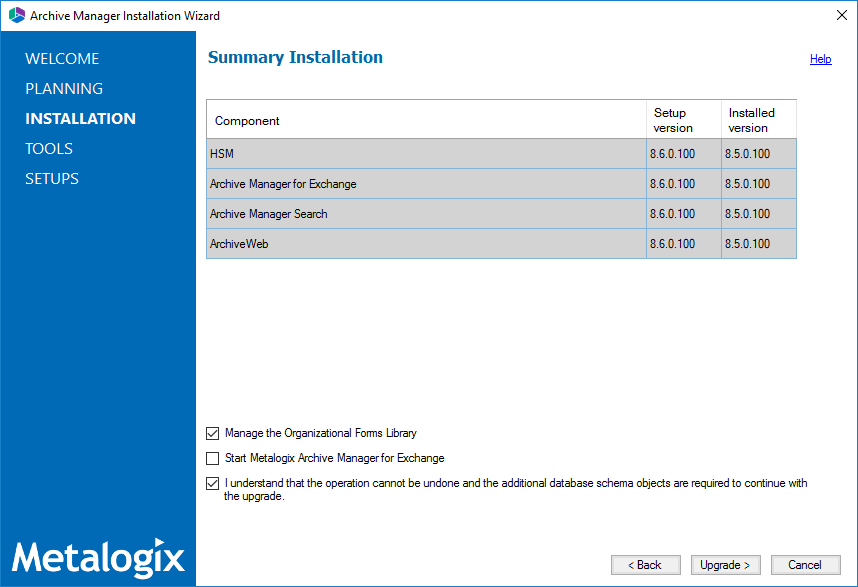Cancel the installation wizard
The width and height of the screenshot is (858, 587).
tap(805, 565)
